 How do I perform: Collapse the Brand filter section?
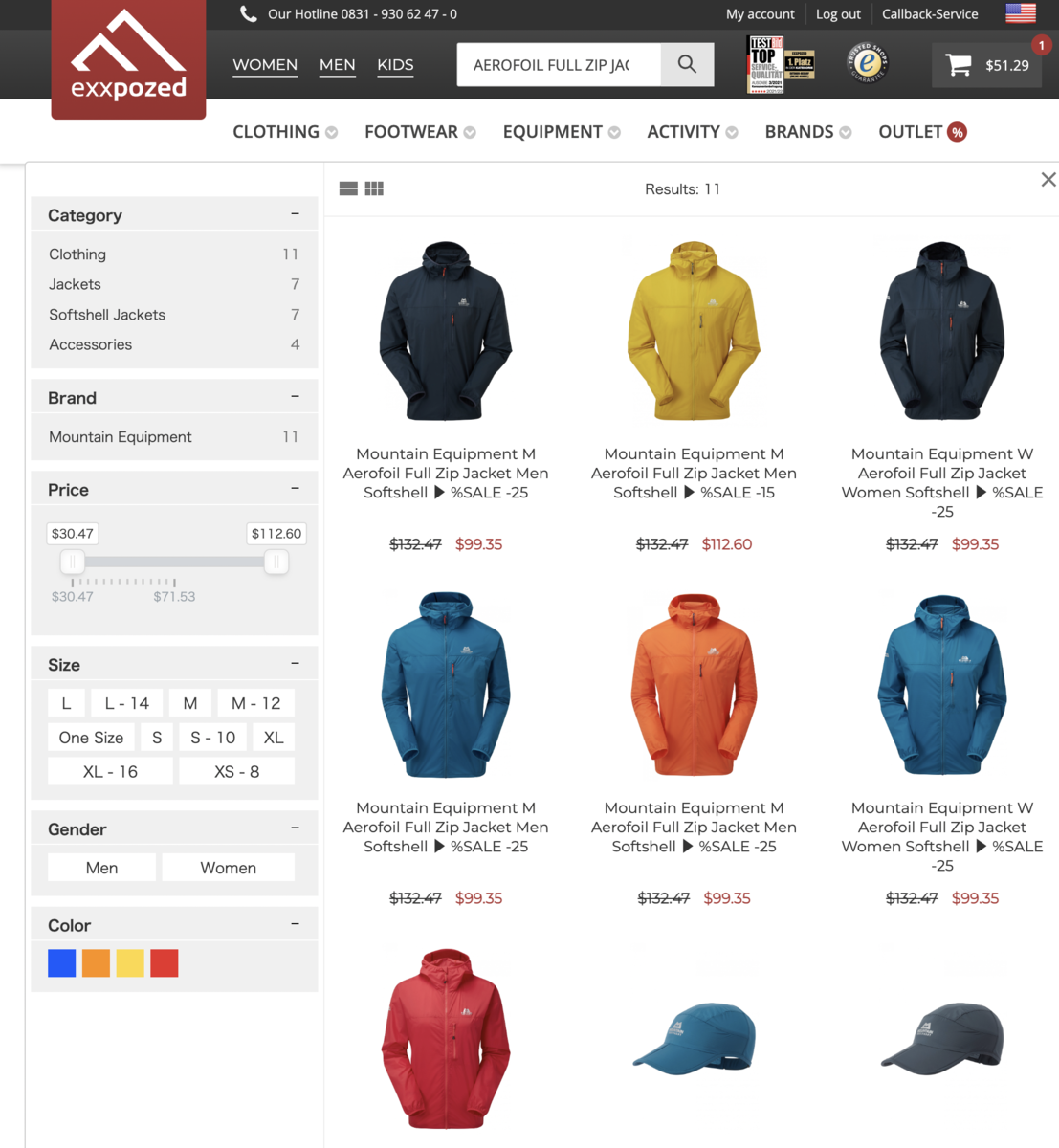(x=295, y=397)
